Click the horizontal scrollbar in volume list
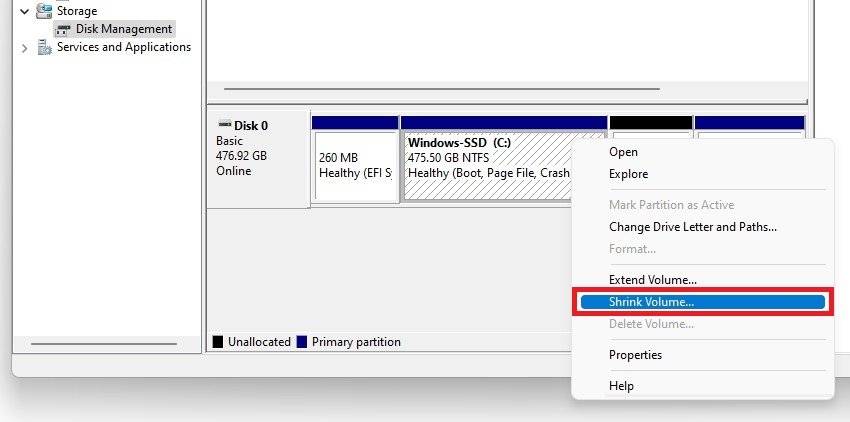This screenshot has height=422, width=850. [x=442, y=89]
